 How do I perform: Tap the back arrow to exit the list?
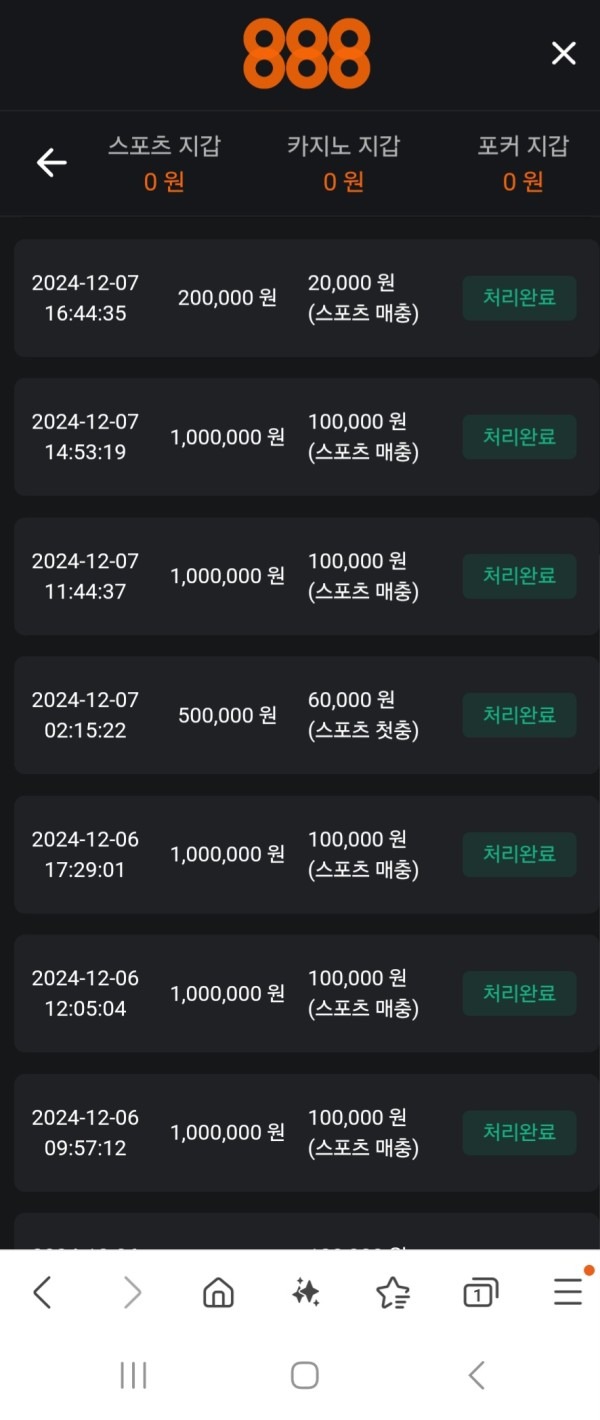coord(51,162)
